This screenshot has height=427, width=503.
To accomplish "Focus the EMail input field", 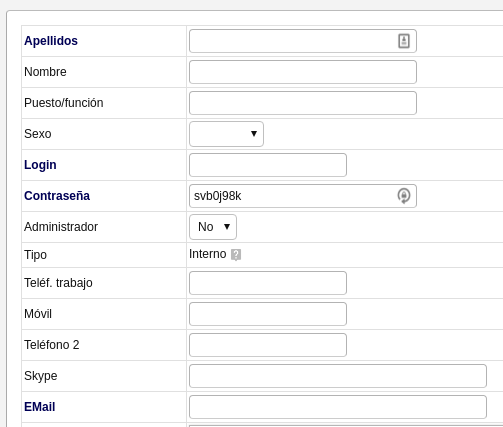I will click(338, 407).
